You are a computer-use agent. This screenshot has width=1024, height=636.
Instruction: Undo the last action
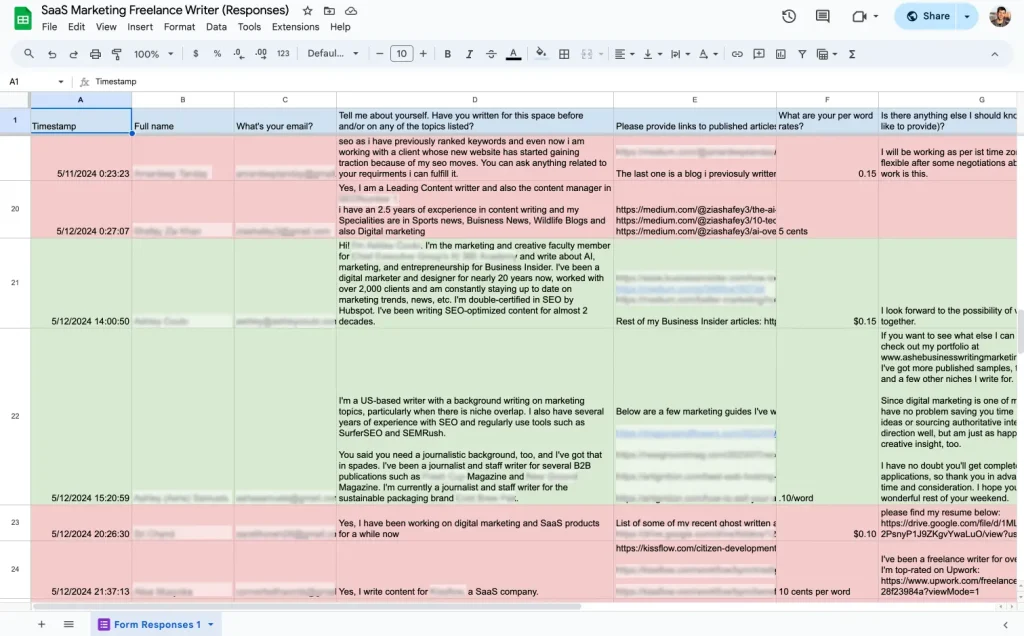coord(52,54)
